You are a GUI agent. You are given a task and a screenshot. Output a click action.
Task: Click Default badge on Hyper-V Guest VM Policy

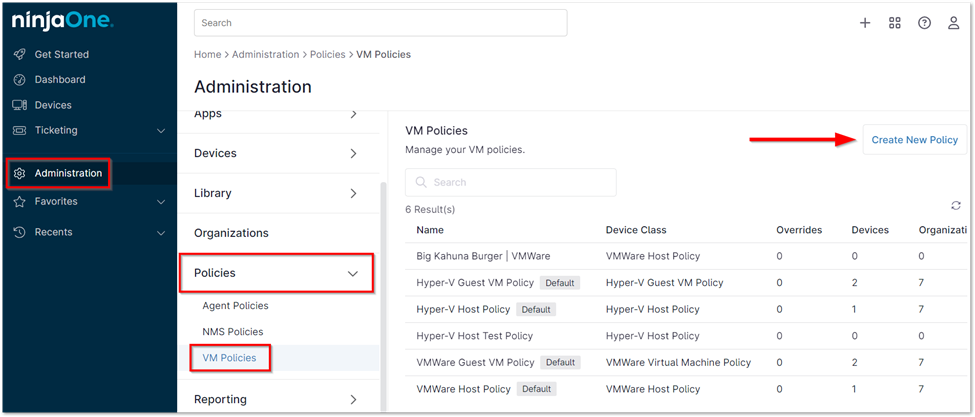click(x=560, y=283)
